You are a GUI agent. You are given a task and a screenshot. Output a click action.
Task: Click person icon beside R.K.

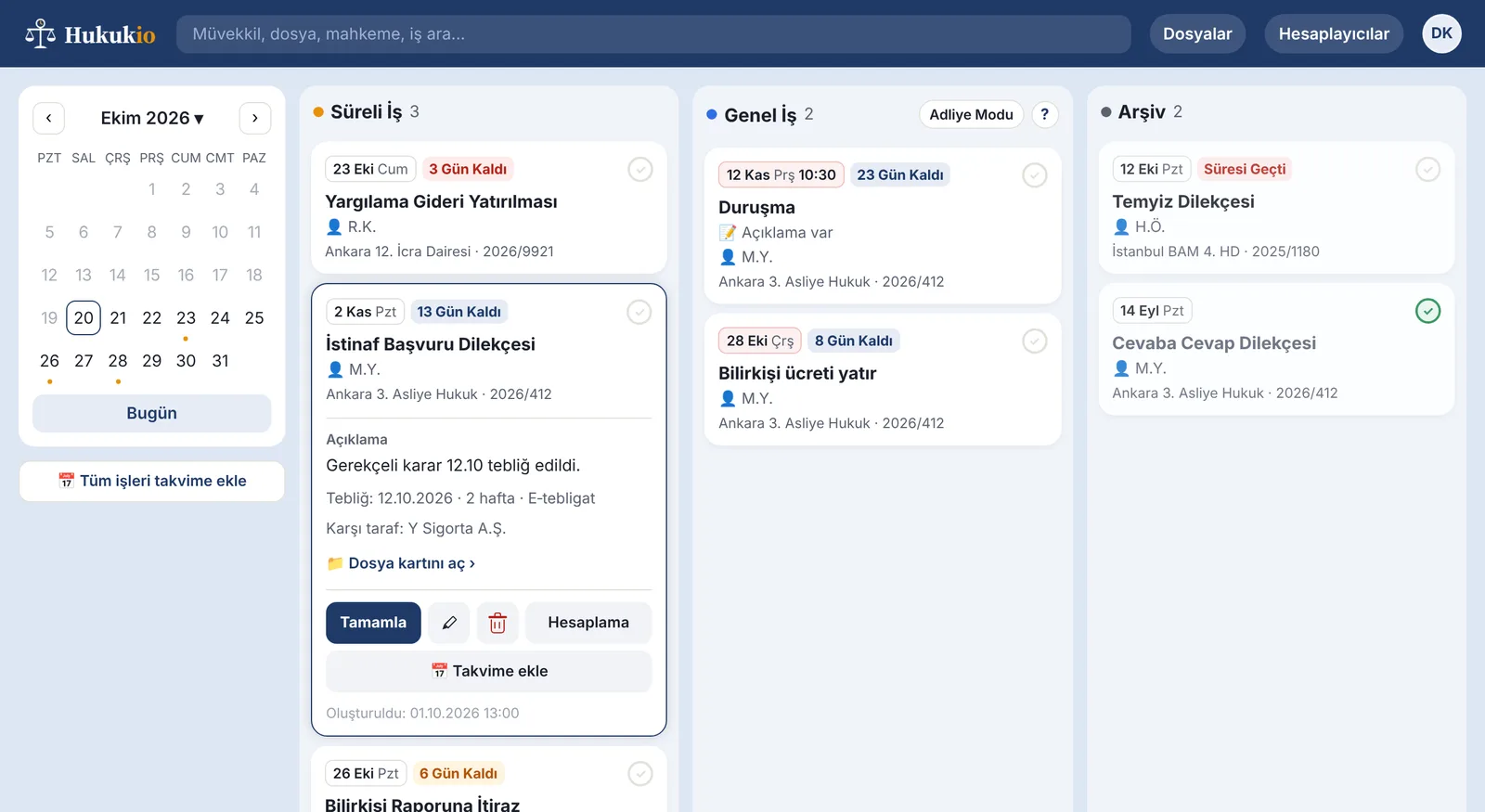tap(334, 226)
